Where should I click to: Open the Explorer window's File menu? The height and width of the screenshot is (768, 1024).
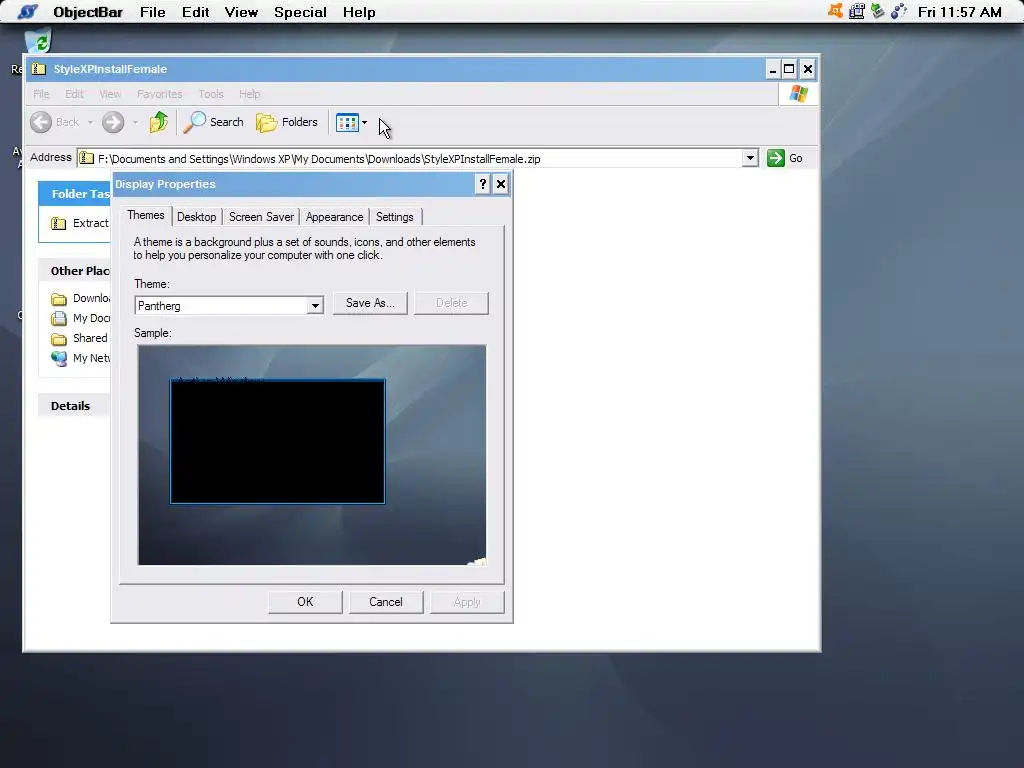[x=41, y=94]
